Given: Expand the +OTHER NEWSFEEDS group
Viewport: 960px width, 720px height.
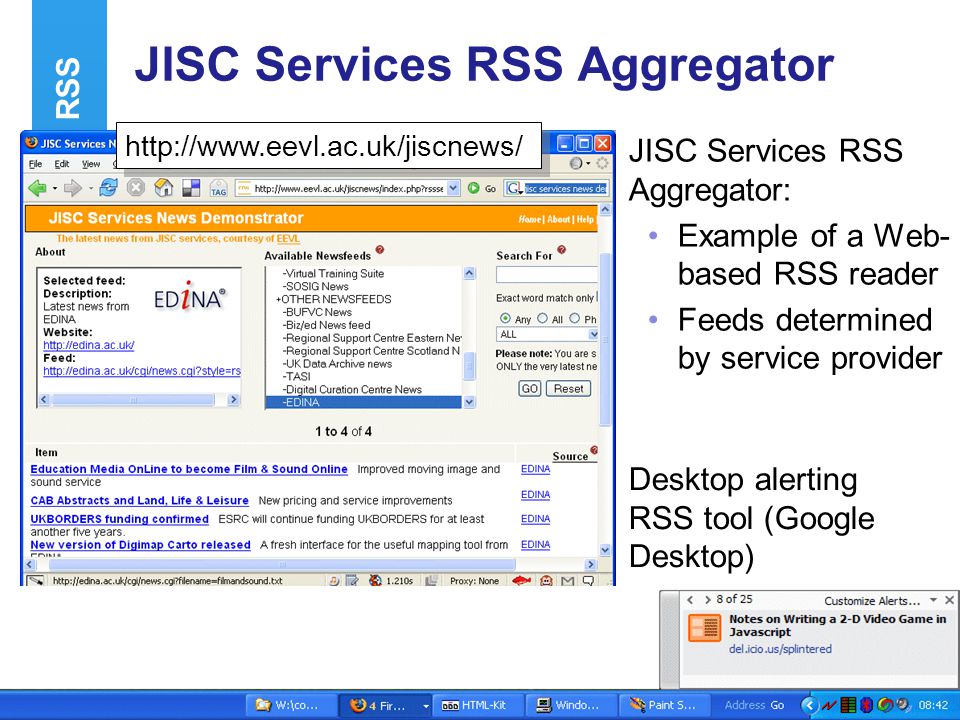Looking at the screenshot, I should (334, 299).
